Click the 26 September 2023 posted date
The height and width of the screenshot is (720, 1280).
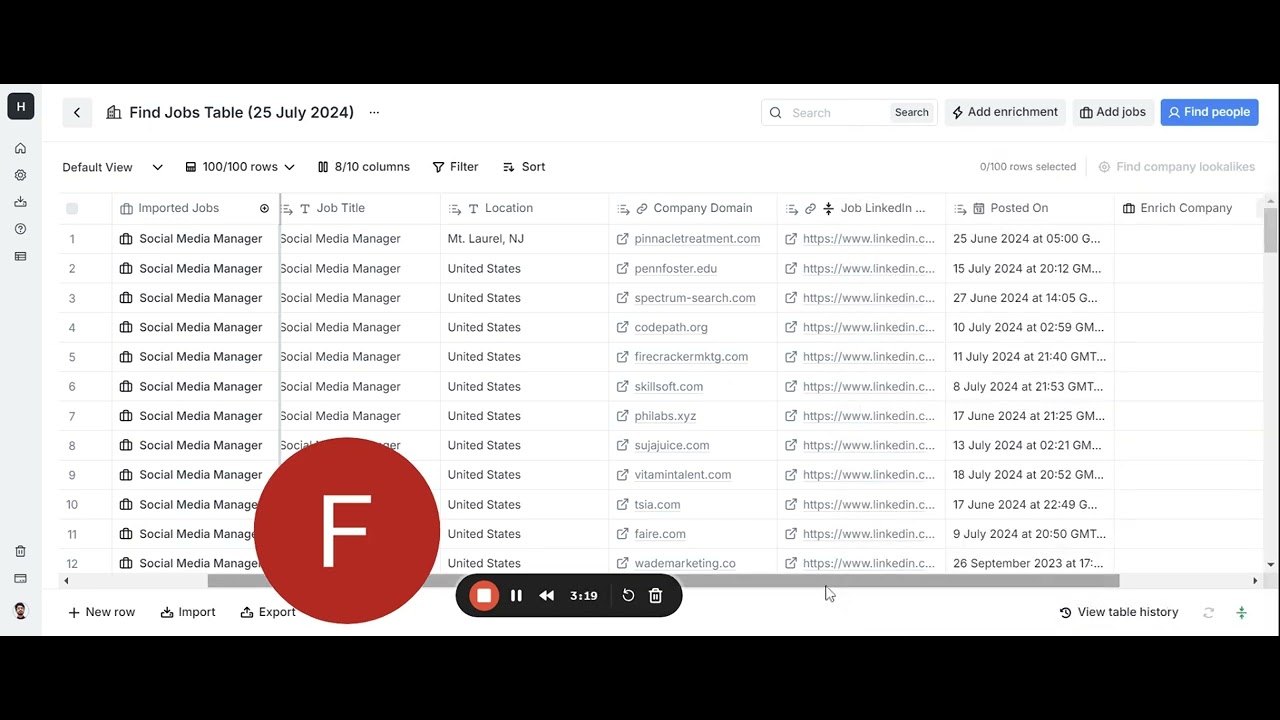[1028, 564]
